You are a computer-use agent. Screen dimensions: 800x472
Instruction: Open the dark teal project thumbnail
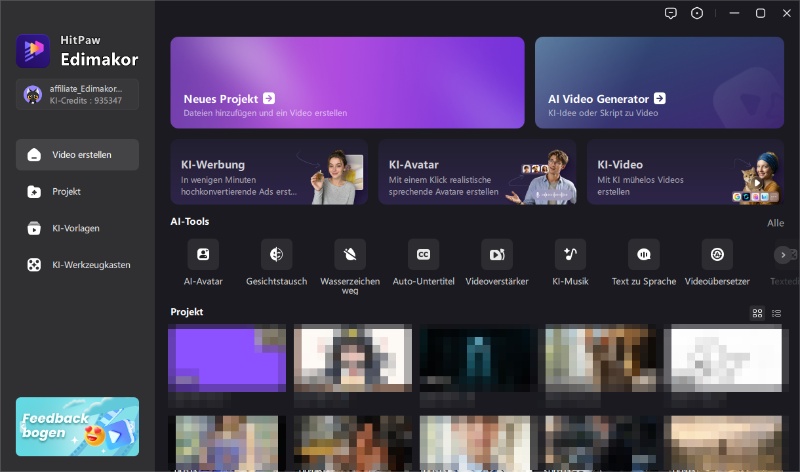click(x=478, y=359)
